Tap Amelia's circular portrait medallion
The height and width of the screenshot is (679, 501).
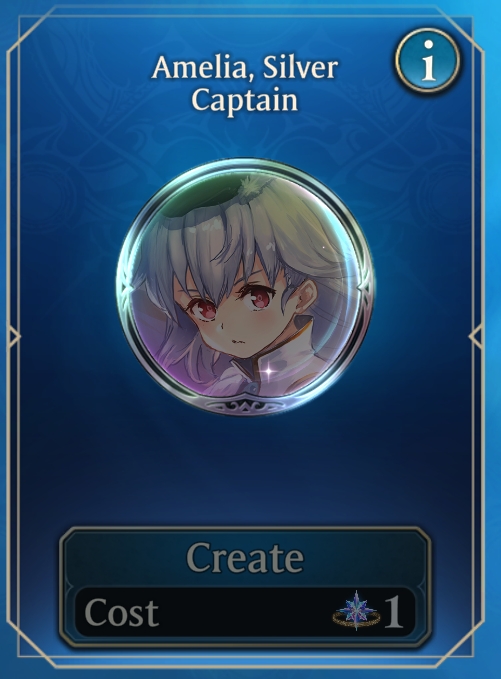coord(246,287)
